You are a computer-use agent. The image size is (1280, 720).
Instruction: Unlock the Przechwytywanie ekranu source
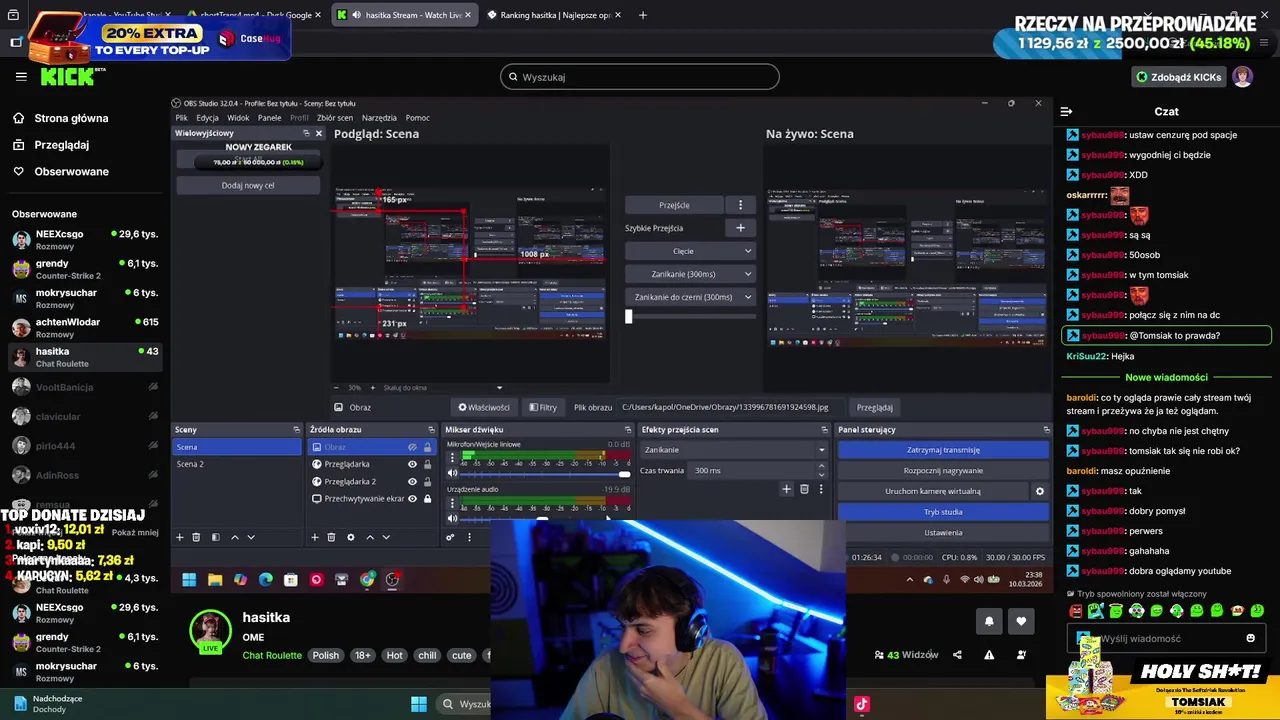point(427,498)
